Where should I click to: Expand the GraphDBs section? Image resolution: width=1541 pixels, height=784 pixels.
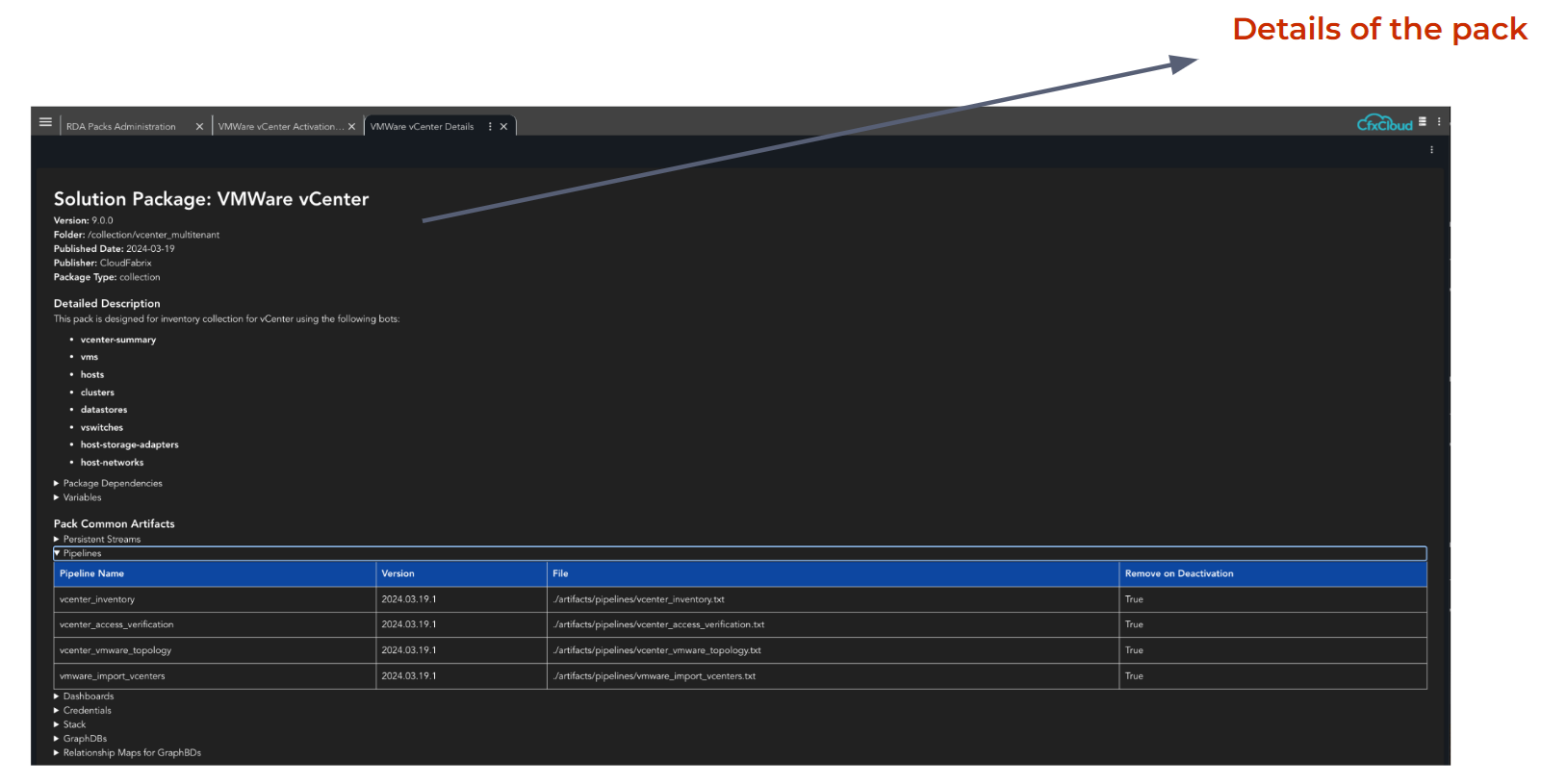pyautogui.click(x=85, y=739)
